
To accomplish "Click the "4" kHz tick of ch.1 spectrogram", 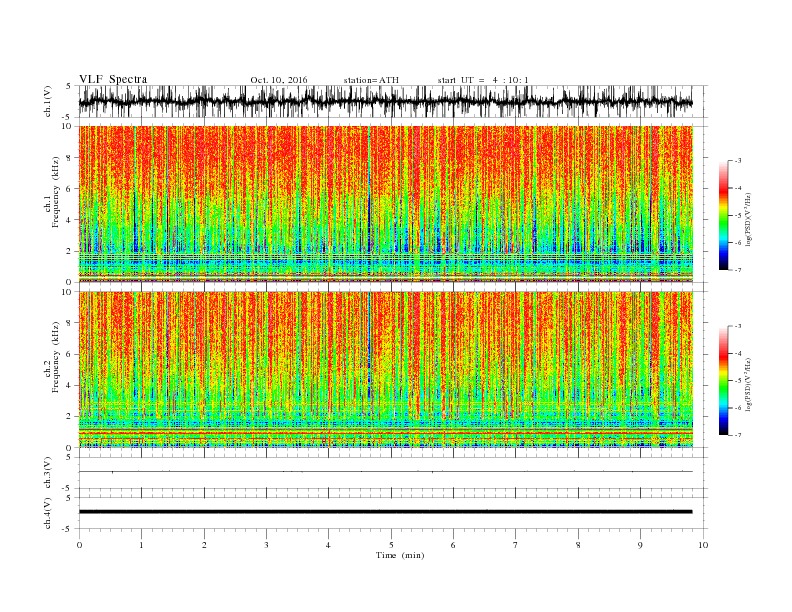I will pyautogui.click(x=70, y=220).
